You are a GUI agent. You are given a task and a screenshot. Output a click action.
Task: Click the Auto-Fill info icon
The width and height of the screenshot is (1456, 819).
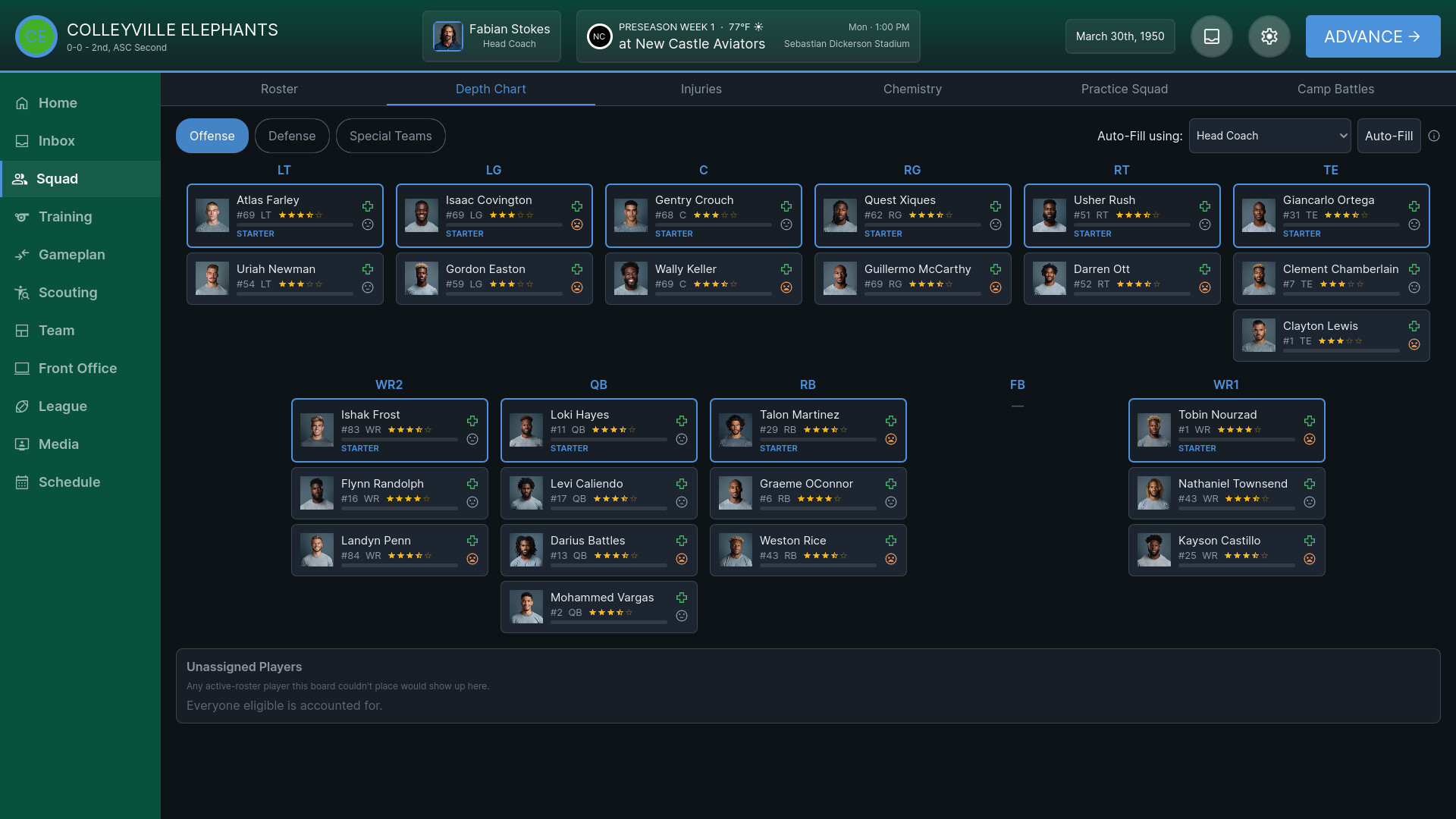click(1434, 136)
